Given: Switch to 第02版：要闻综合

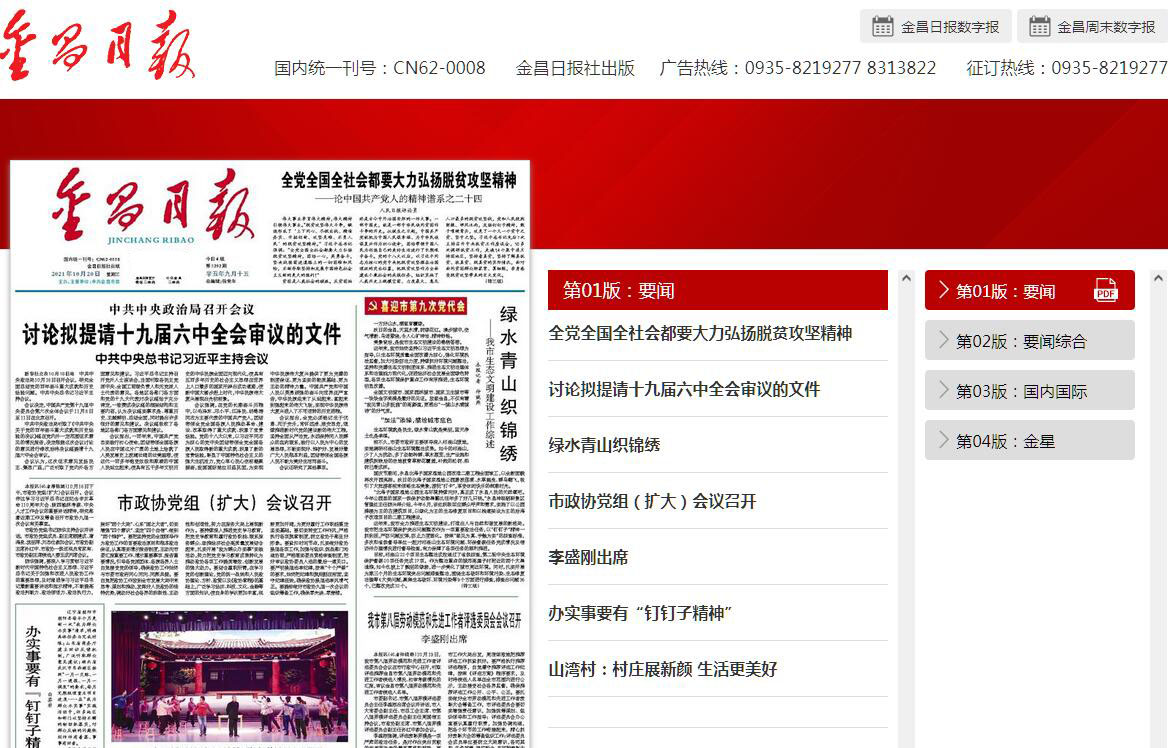Looking at the screenshot, I should [x=1020, y=341].
